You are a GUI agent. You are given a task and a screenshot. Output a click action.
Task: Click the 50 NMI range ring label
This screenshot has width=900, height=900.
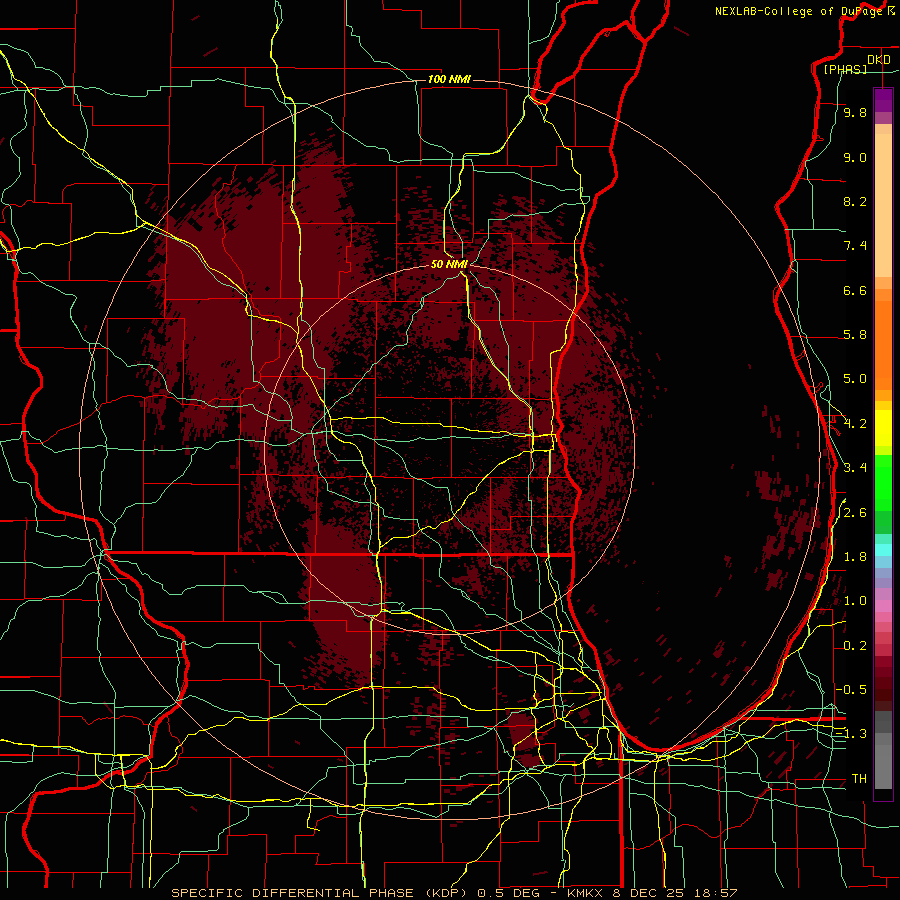[x=449, y=264]
